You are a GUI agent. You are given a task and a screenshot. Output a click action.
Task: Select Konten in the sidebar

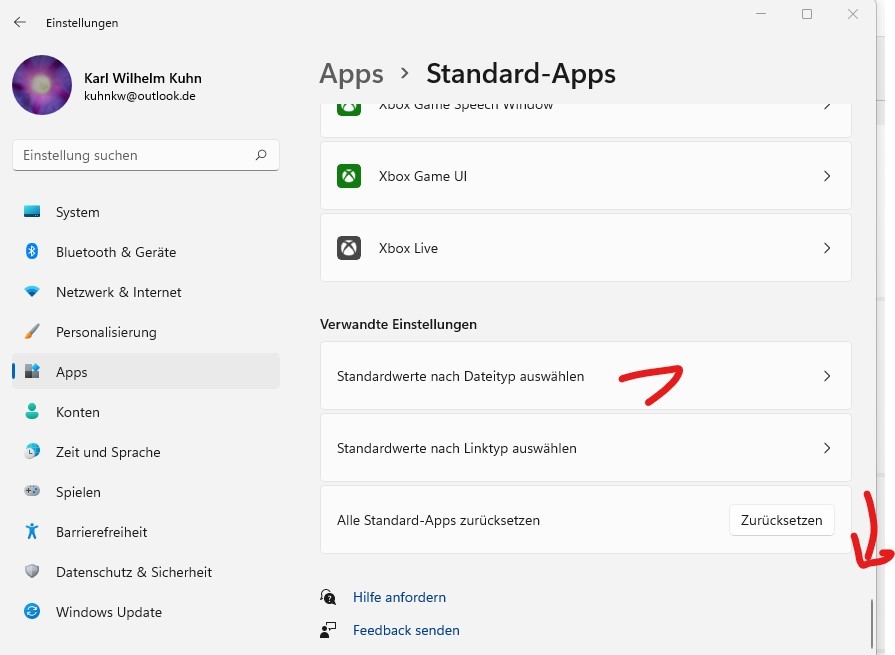tap(78, 412)
